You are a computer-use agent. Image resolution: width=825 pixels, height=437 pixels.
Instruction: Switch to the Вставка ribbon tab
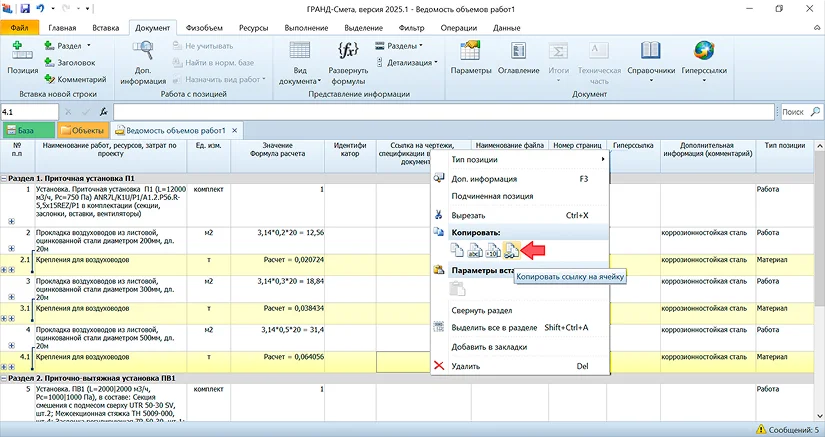(x=105, y=28)
